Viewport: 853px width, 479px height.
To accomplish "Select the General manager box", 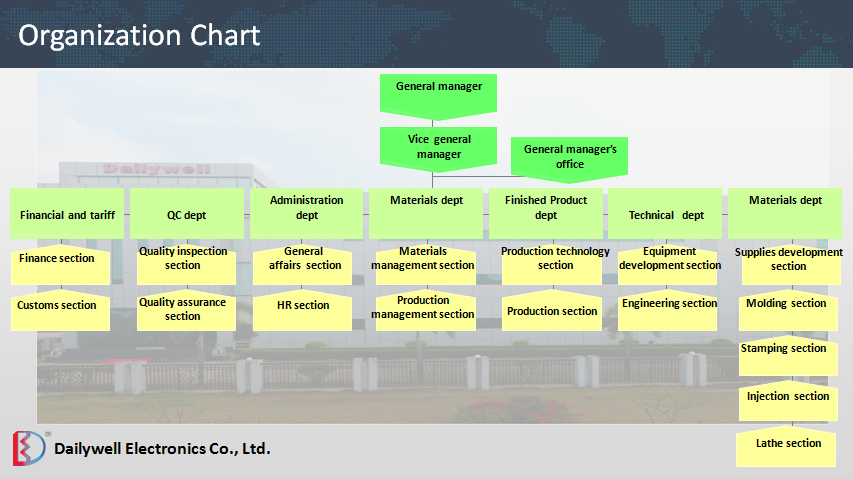I will [x=438, y=90].
